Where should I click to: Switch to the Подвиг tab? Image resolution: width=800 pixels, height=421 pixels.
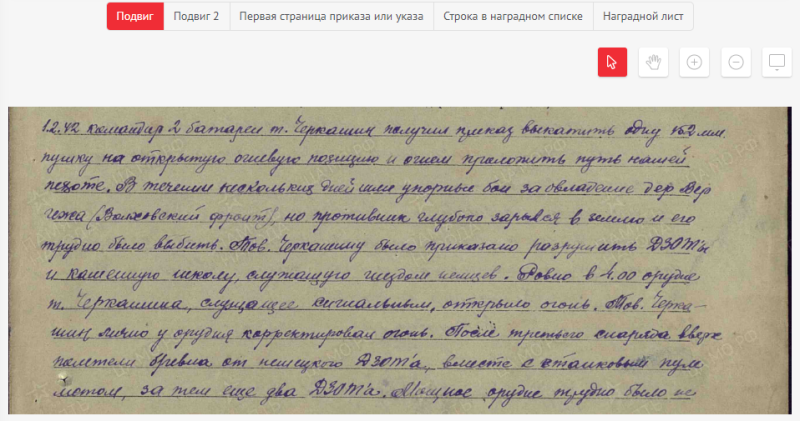[x=135, y=16]
